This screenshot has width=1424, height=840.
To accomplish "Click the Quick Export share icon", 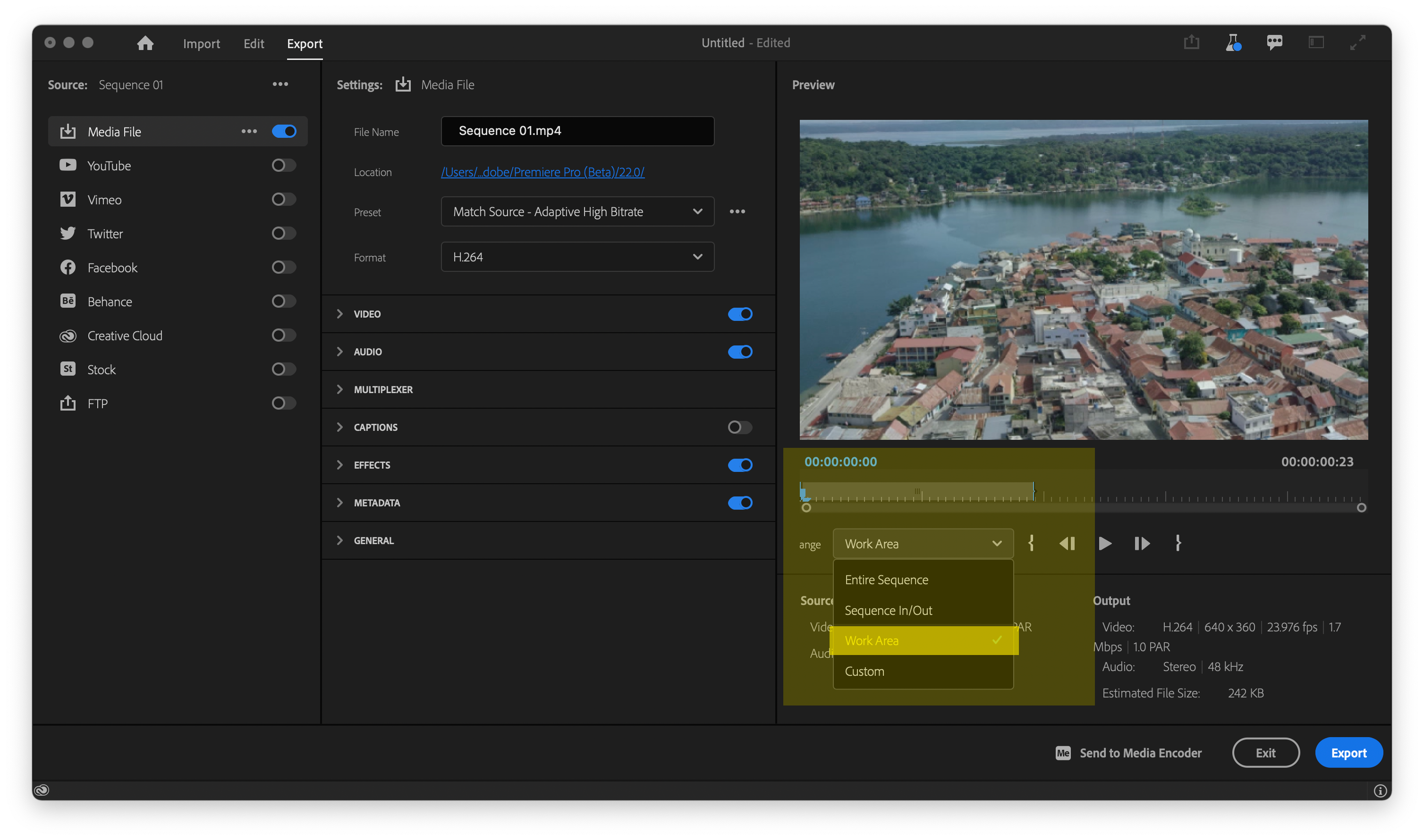I will pos(1191,42).
